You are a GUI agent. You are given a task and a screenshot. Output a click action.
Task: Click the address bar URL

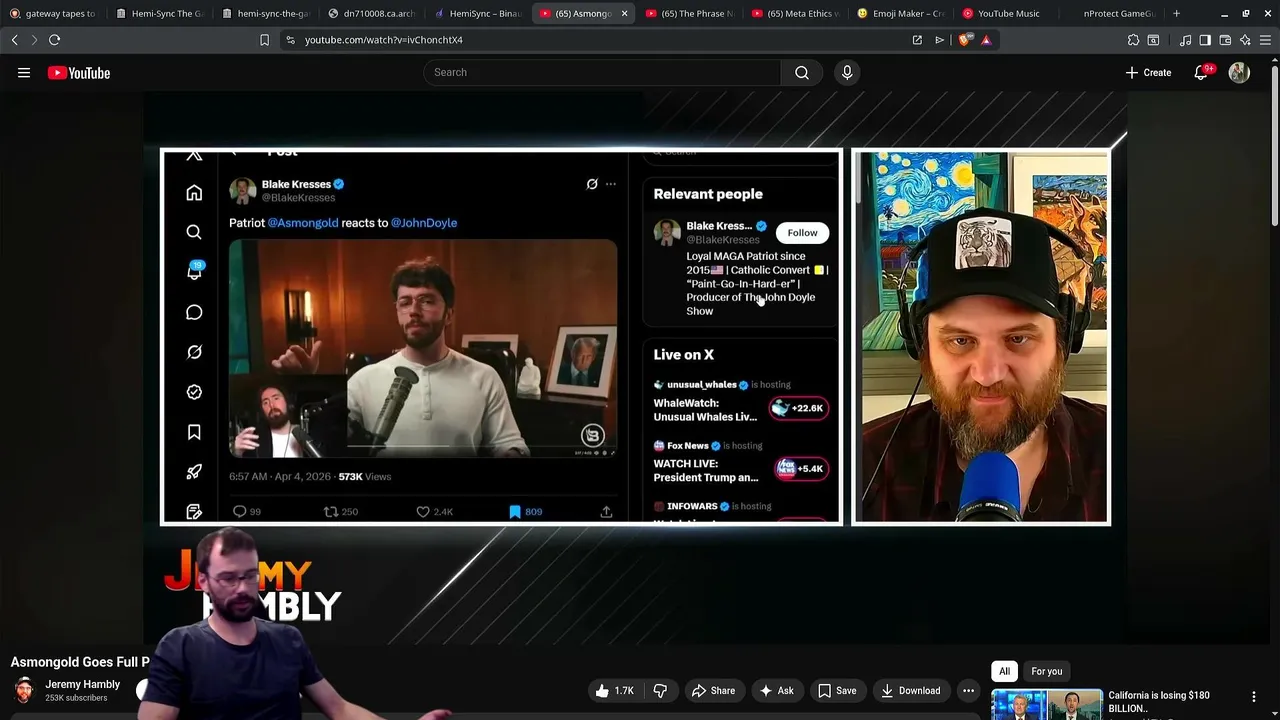tap(384, 40)
